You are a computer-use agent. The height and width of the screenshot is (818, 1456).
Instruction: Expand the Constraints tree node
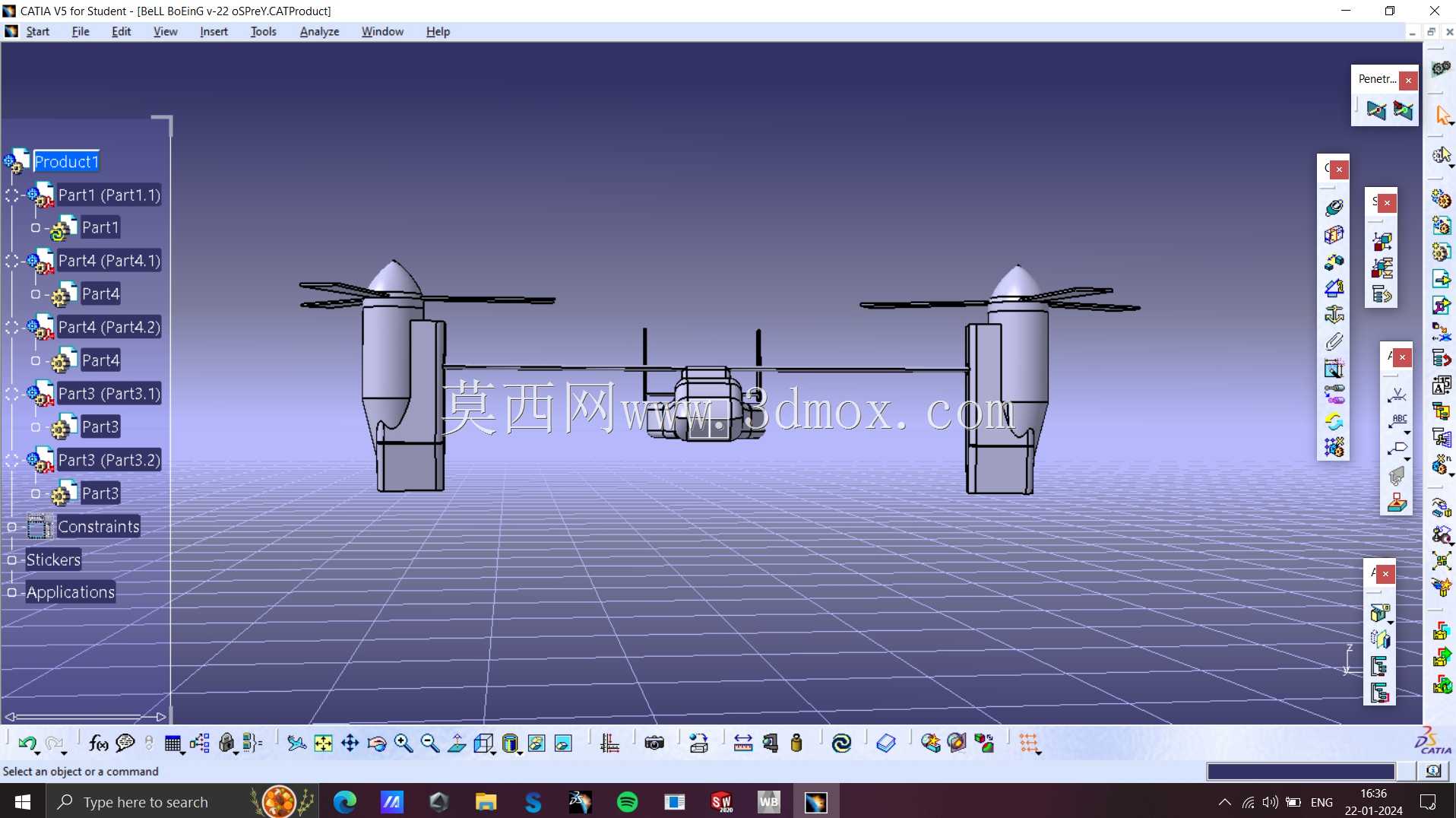(x=12, y=527)
